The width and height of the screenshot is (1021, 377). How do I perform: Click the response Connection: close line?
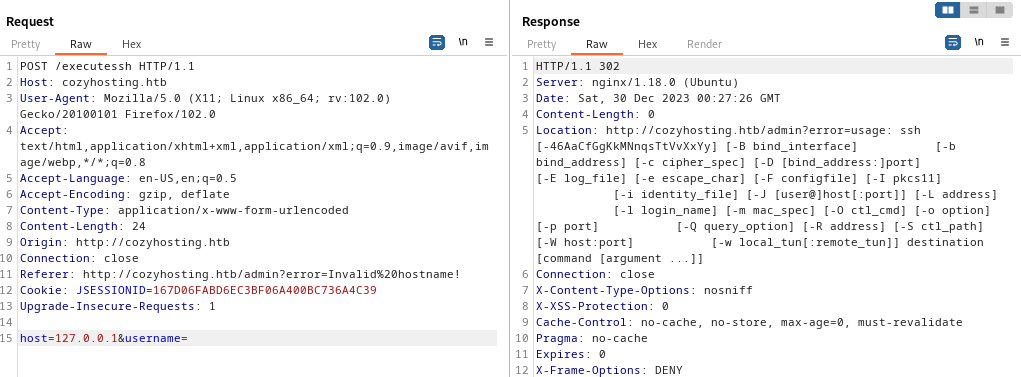pos(595,274)
